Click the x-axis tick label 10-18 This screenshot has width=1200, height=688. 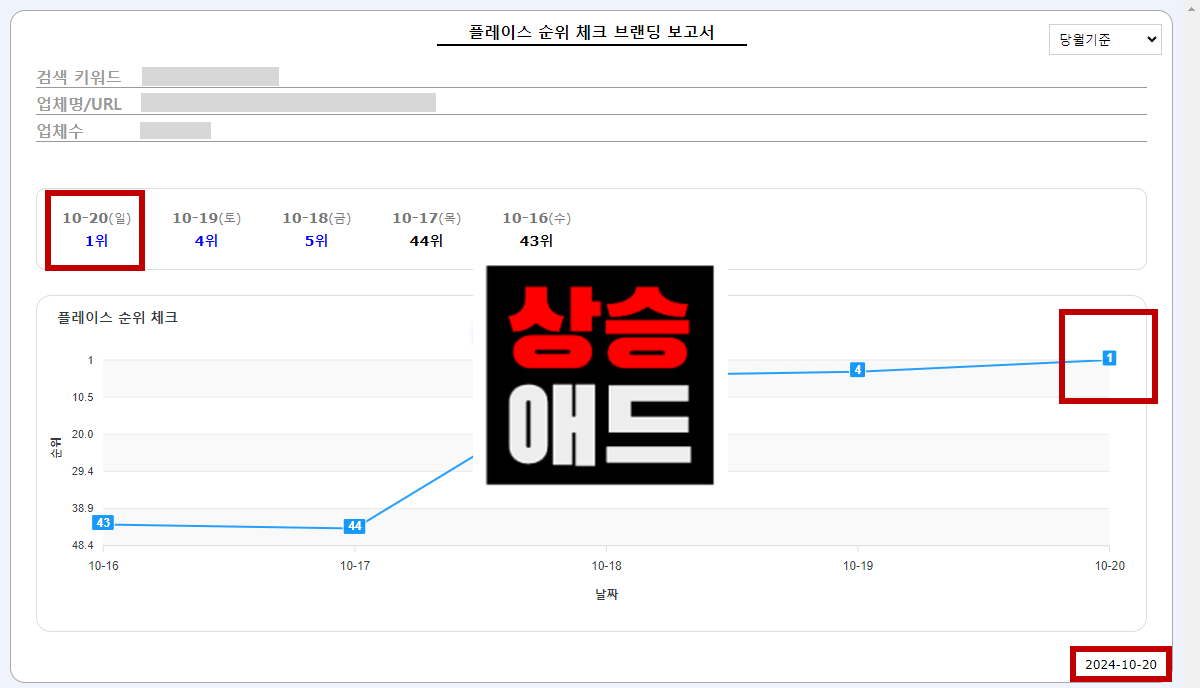(x=606, y=565)
